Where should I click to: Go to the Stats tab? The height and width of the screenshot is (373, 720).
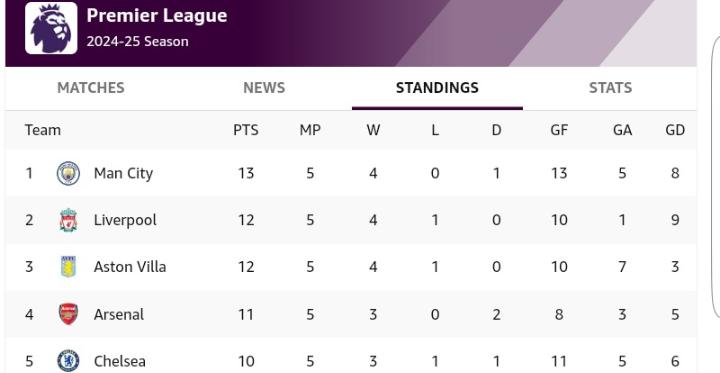tap(610, 88)
